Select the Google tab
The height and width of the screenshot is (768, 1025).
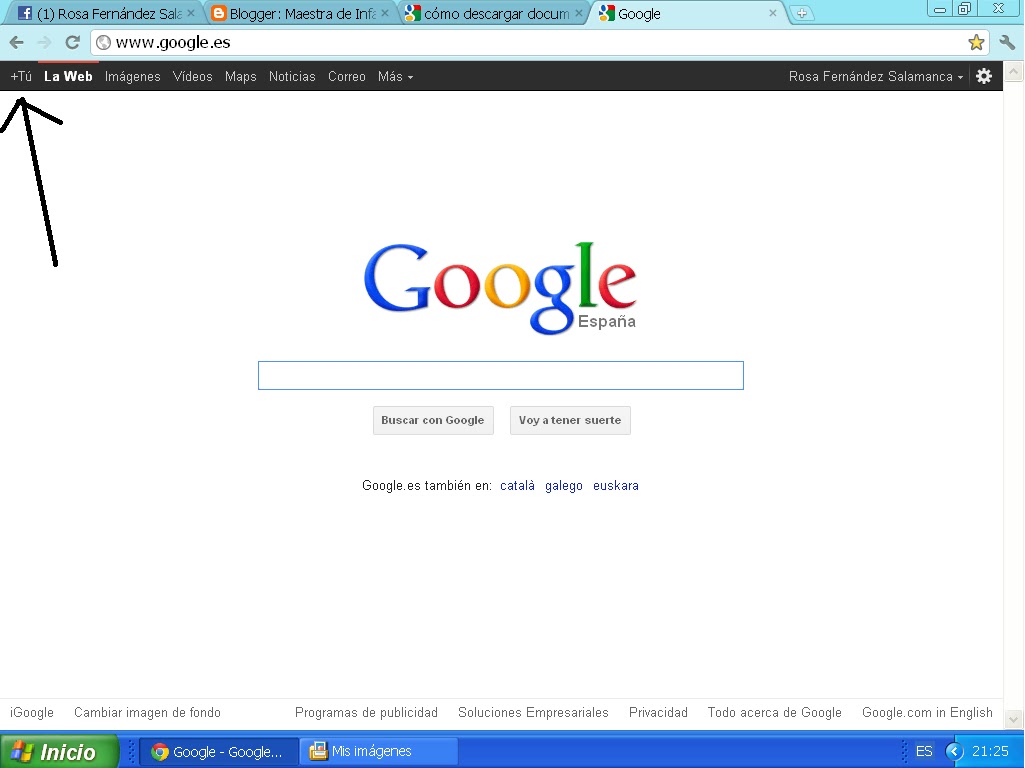coord(686,14)
